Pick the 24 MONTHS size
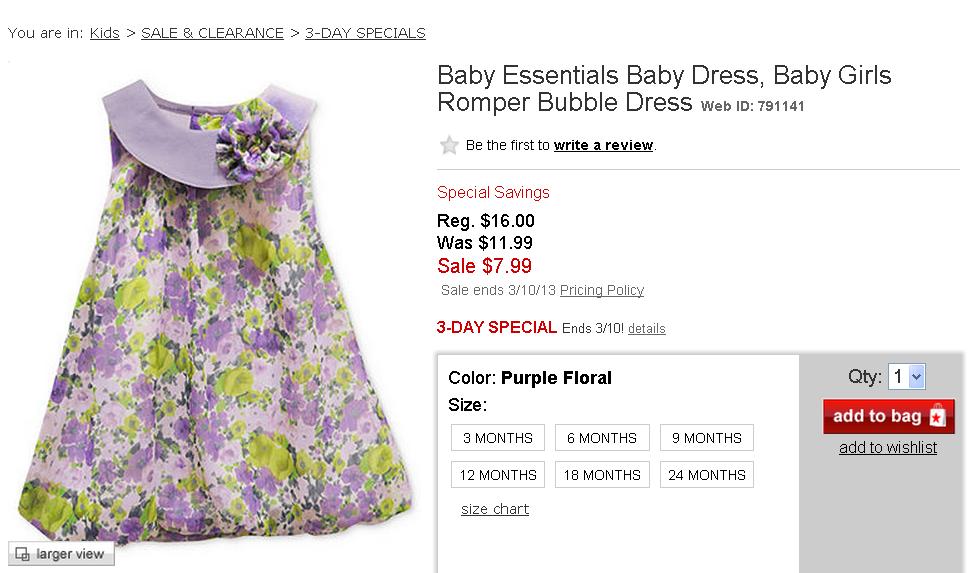The height and width of the screenshot is (573, 975). pyautogui.click(x=706, y=475)
